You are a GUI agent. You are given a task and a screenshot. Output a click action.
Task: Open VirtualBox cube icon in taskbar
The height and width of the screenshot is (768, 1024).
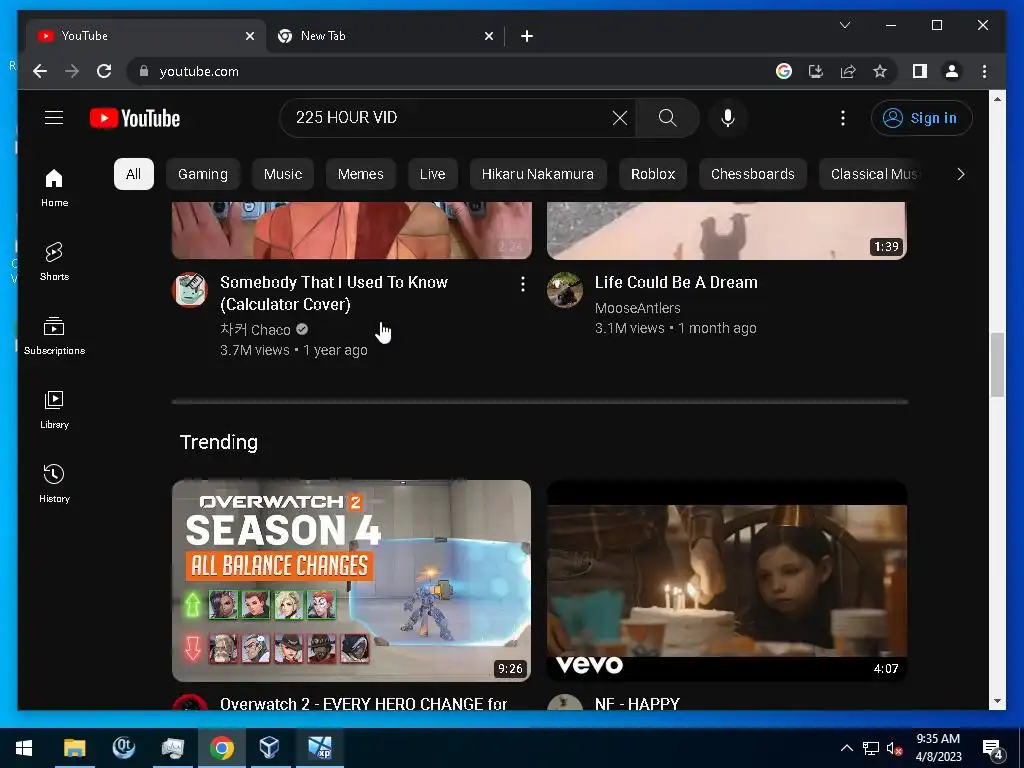(x=270, y=748)
